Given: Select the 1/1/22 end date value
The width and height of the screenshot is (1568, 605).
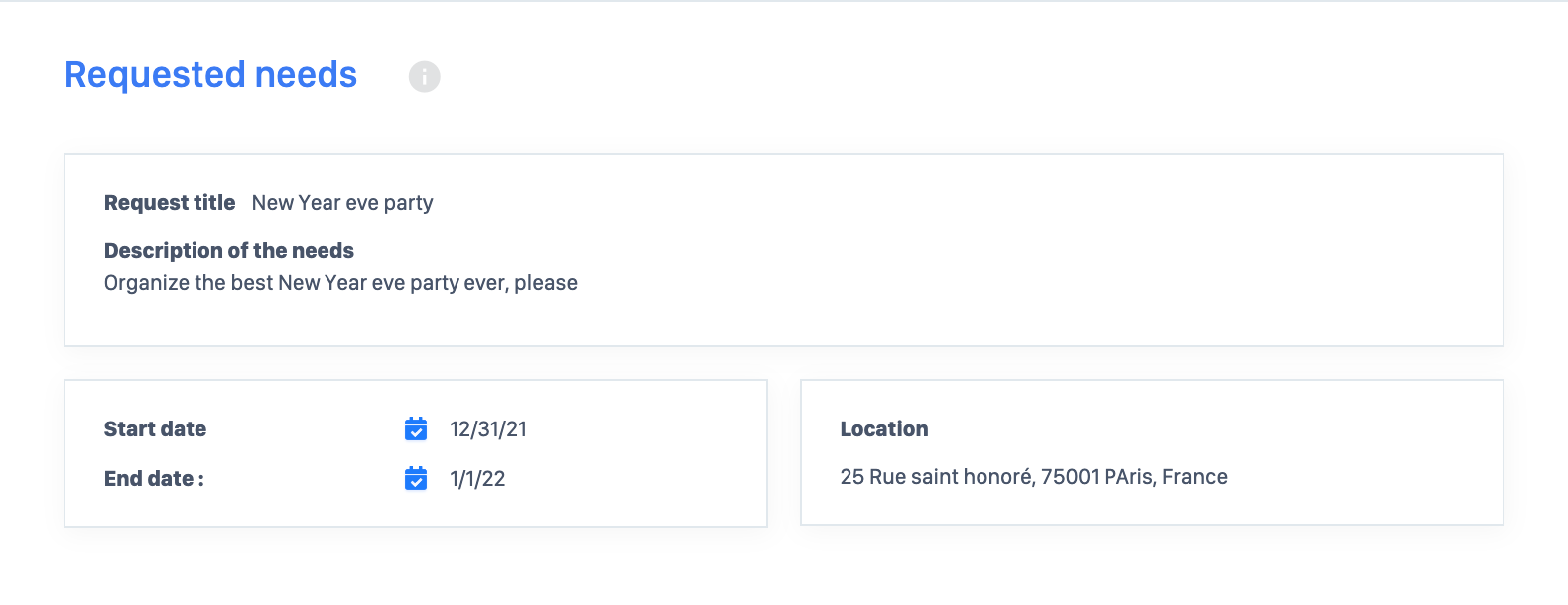Looking at the screenshot, I should [477, 479].
